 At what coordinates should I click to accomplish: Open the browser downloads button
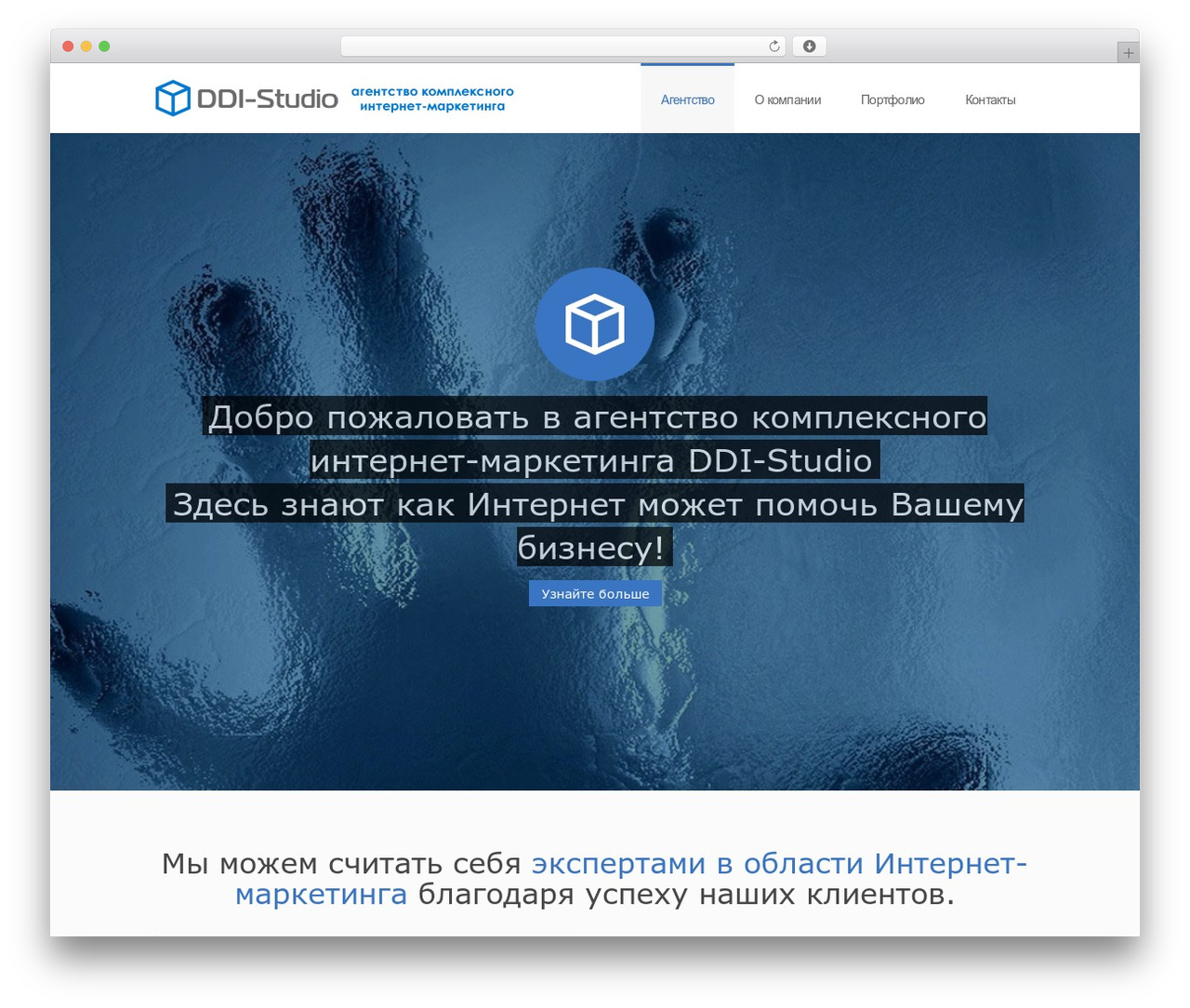pos(809,46)
